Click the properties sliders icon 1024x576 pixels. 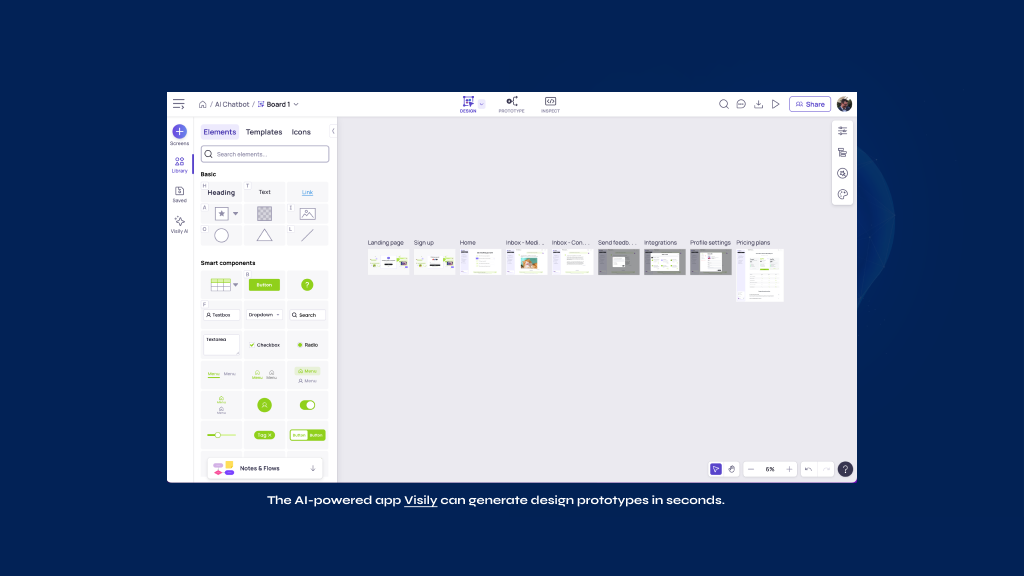[x=842, y=131]
